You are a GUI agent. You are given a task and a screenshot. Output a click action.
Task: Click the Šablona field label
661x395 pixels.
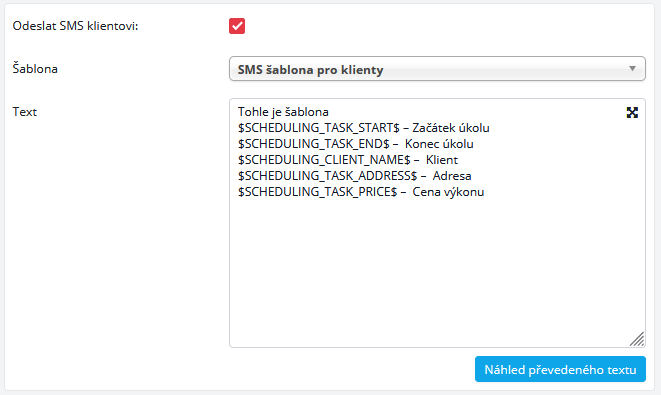pos(35,68)
